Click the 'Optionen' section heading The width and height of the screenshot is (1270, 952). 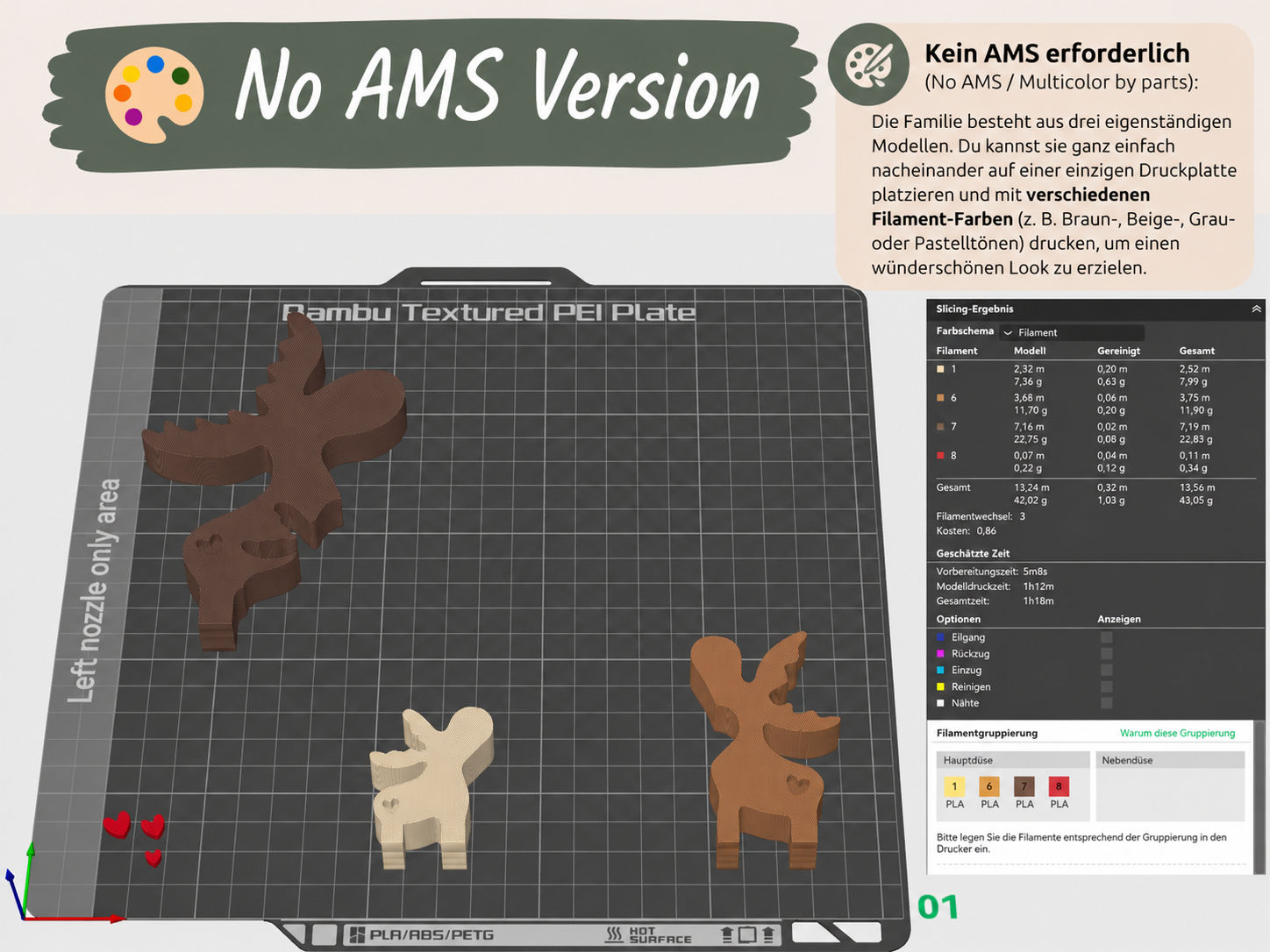point(959,619)
